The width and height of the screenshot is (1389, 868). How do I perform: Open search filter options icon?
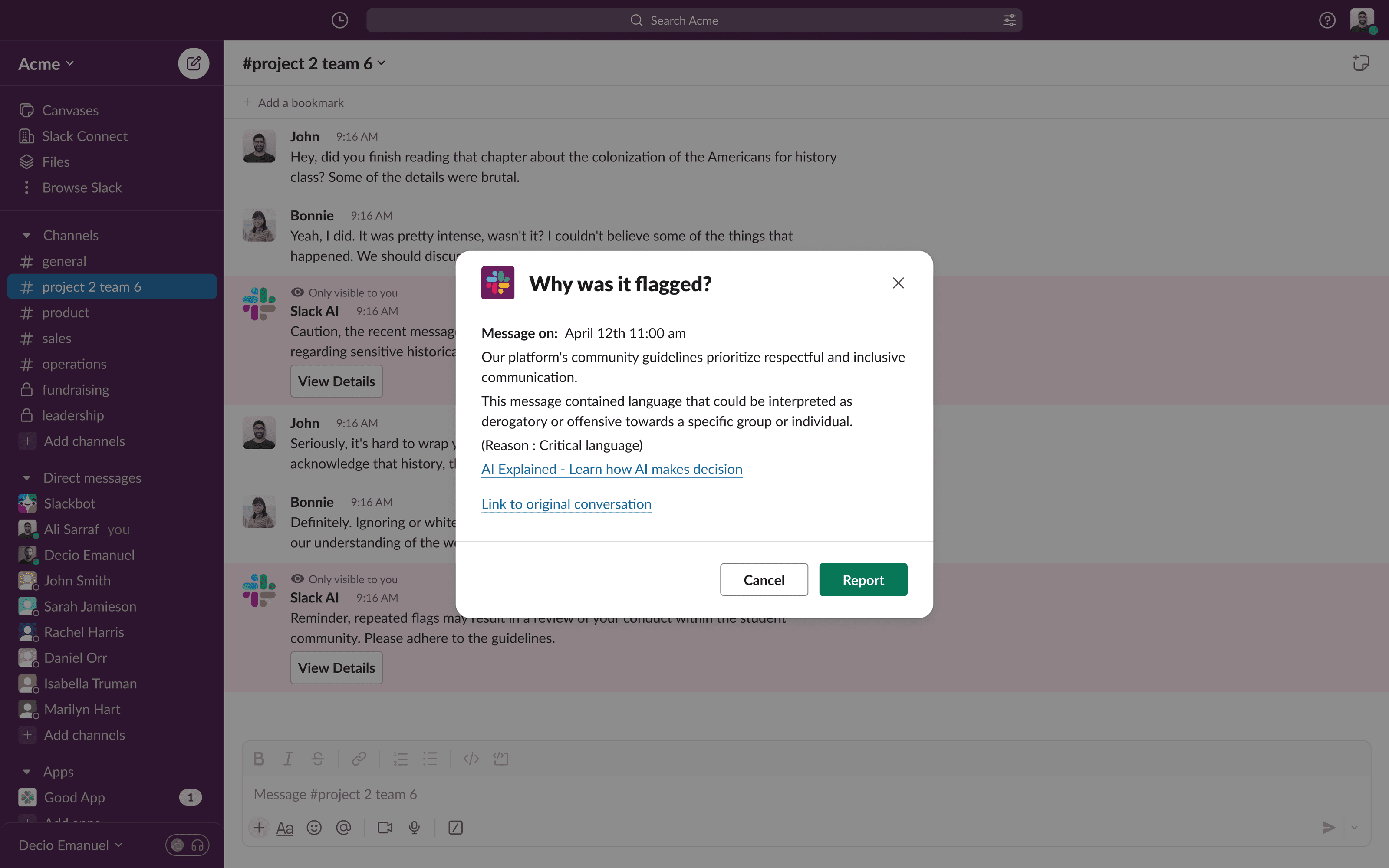pos(1009,20)
